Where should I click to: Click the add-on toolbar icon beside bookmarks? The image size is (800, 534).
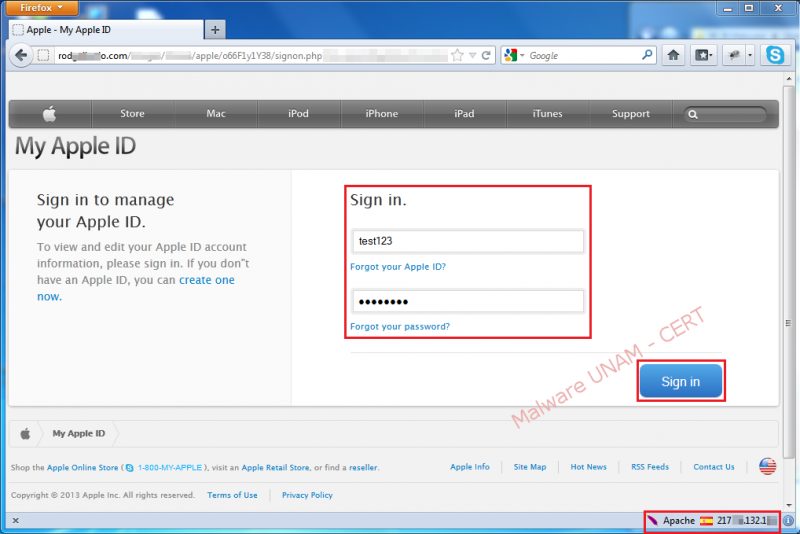[734, 55]
